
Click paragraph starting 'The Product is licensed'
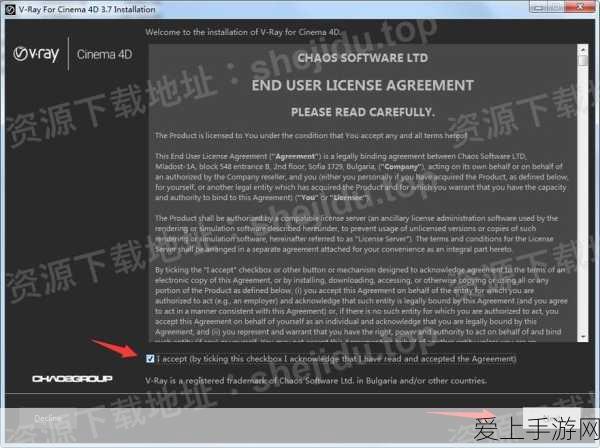(311, 135)
